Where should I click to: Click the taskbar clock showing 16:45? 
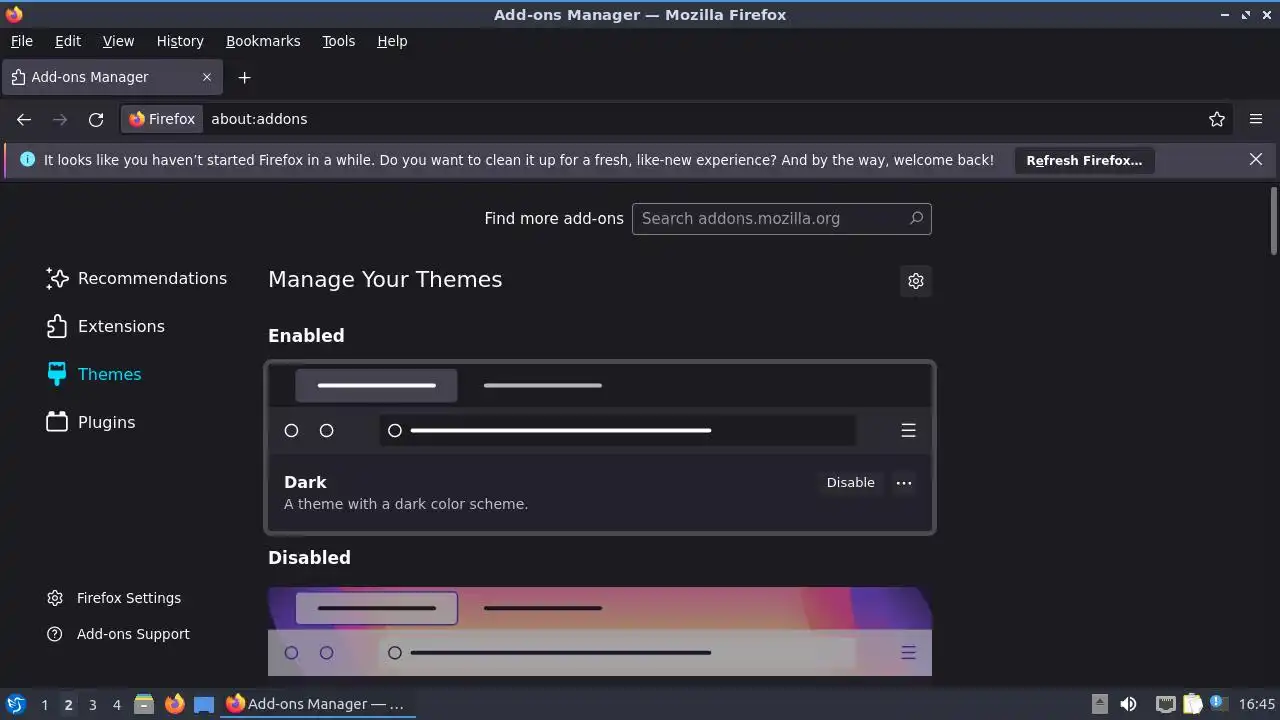click(1257, 704)
